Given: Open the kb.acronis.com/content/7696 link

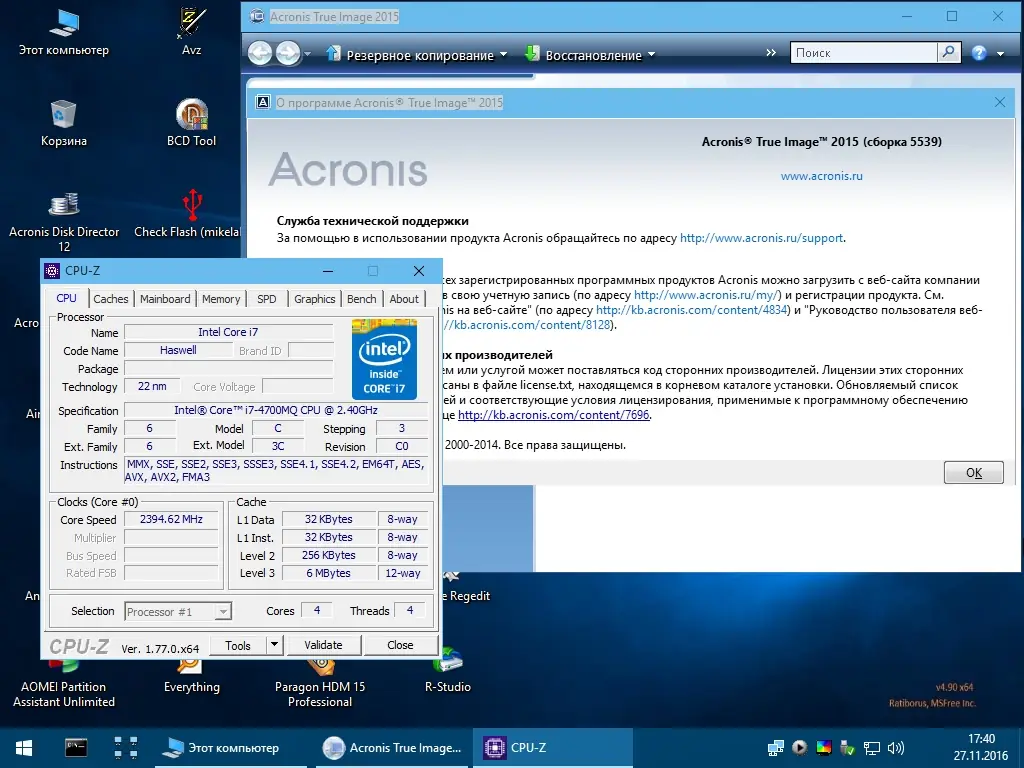Looking at the screenshot, I should coord(554,415).
